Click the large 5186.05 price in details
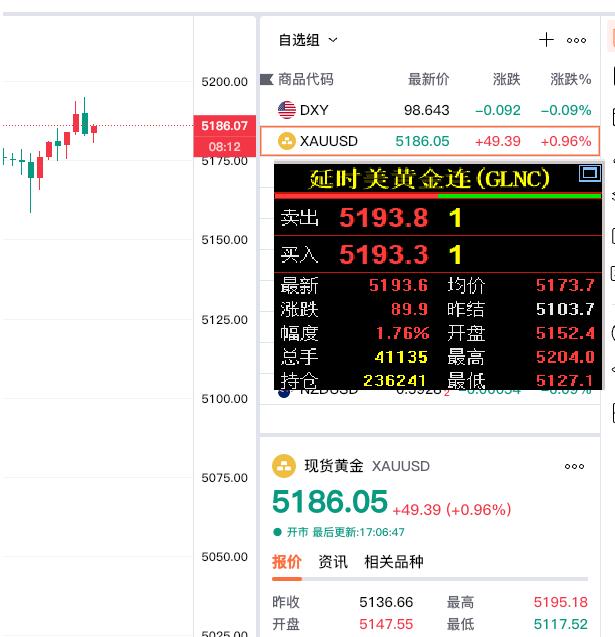 tap(330, 502)
